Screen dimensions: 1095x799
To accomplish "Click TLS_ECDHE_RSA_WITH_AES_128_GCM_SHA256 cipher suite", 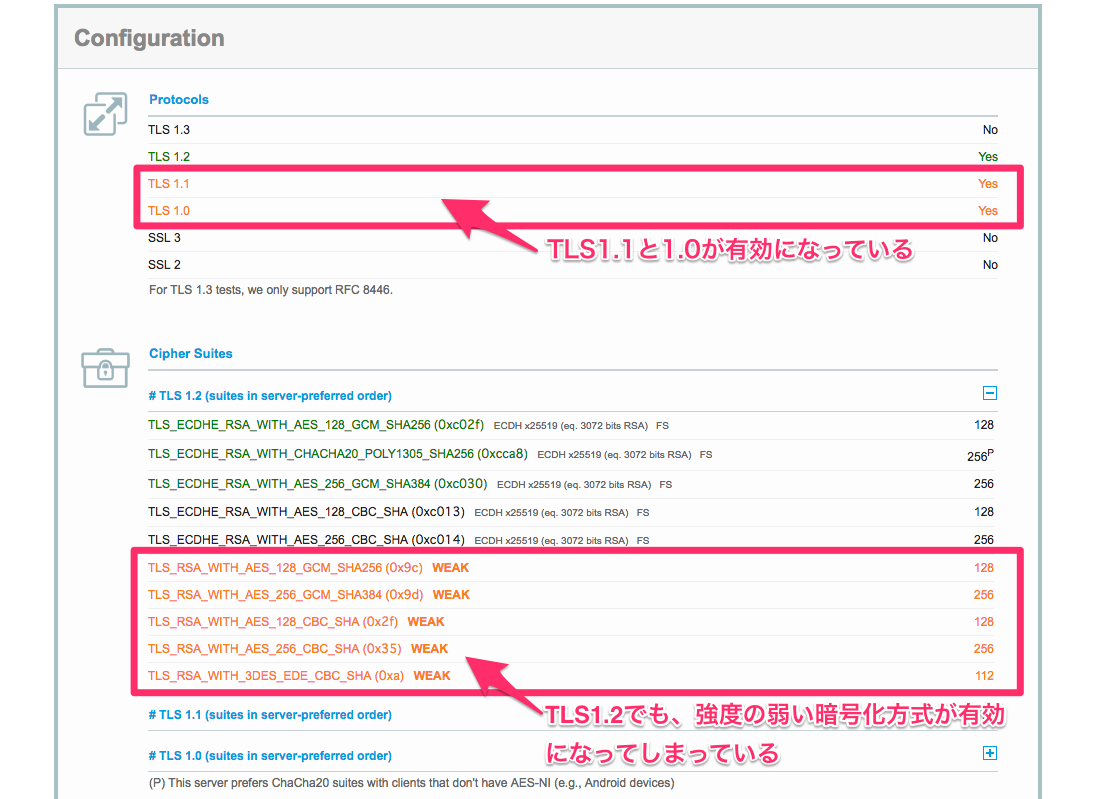I will tap(317, 425).
